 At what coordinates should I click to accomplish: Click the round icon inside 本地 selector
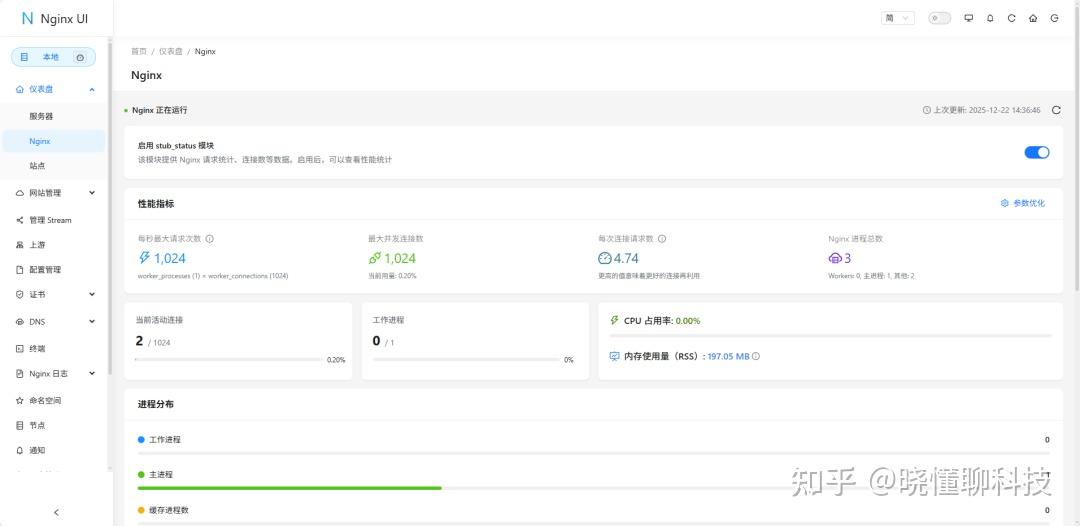[x=80, y=58]
